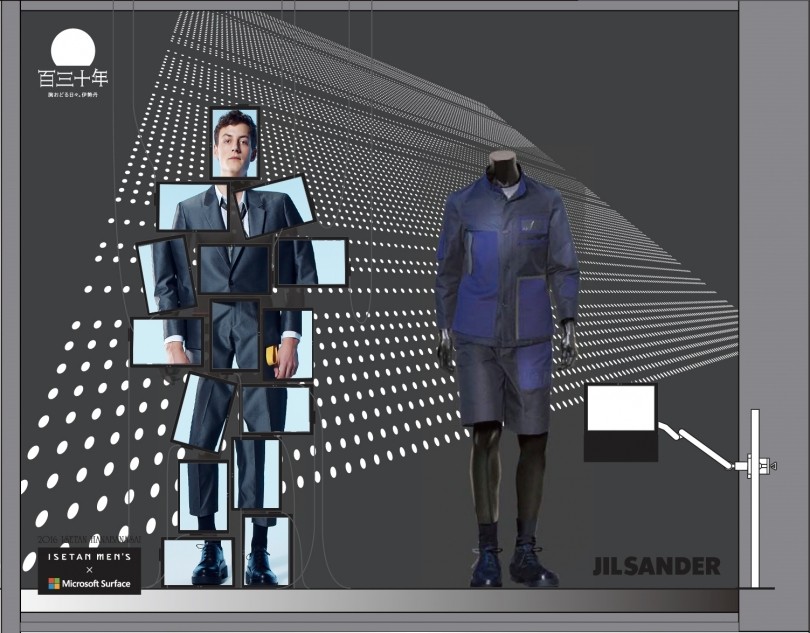Click the JIL SANDER brand text
This screenshot has width=810, height=633.
click(x=655, y=567)
